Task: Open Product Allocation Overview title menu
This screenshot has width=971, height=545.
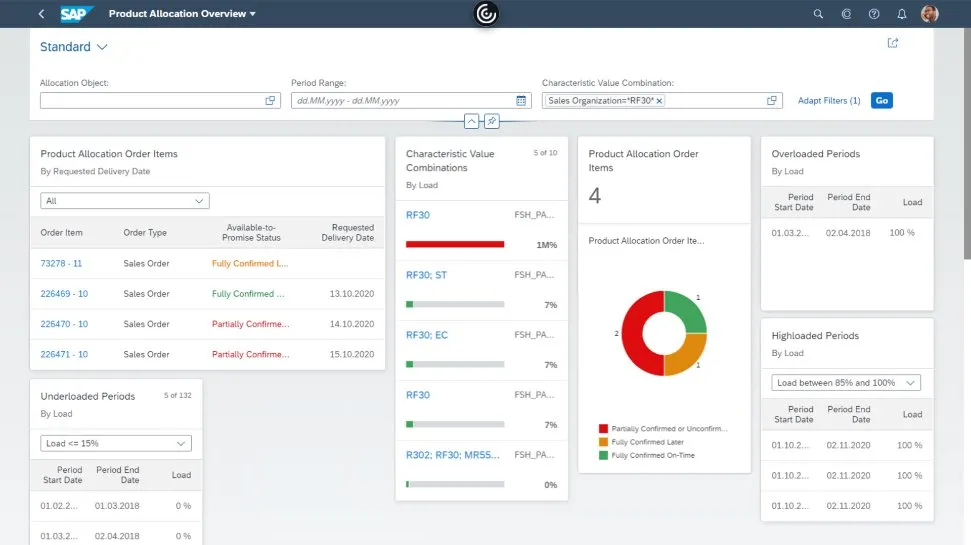Action: (182, 14)
